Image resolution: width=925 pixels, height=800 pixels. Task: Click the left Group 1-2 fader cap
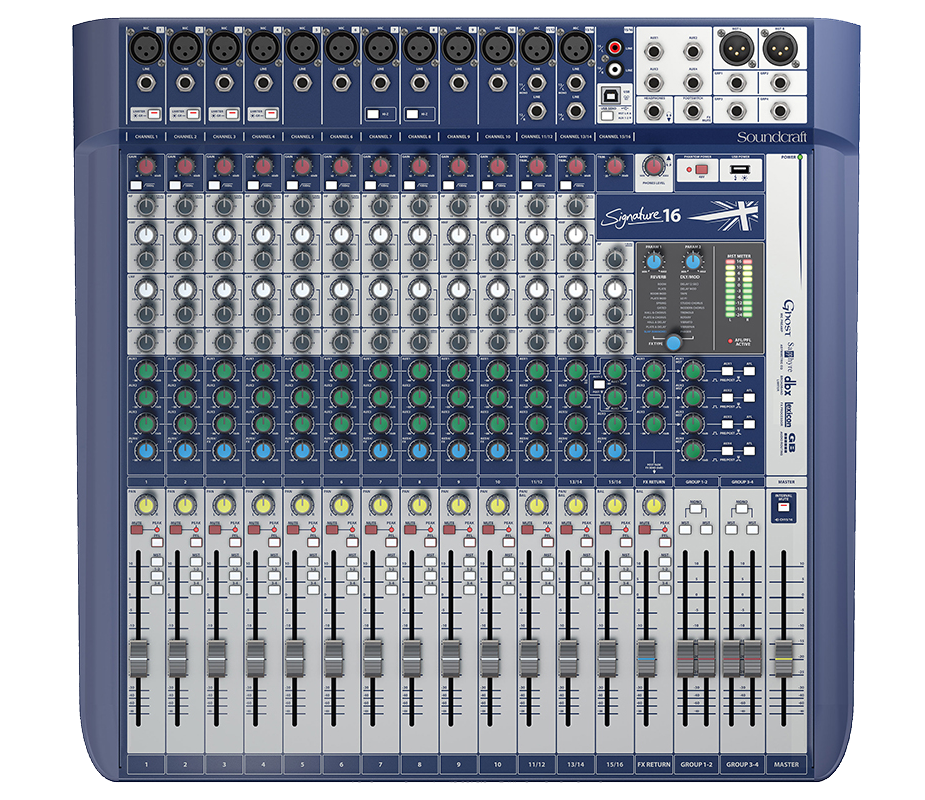pyautogui.click(x=685, y=658)
